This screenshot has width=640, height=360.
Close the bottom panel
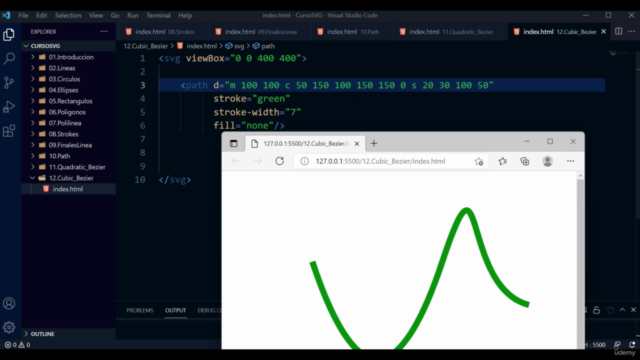(x=633, y=310)
